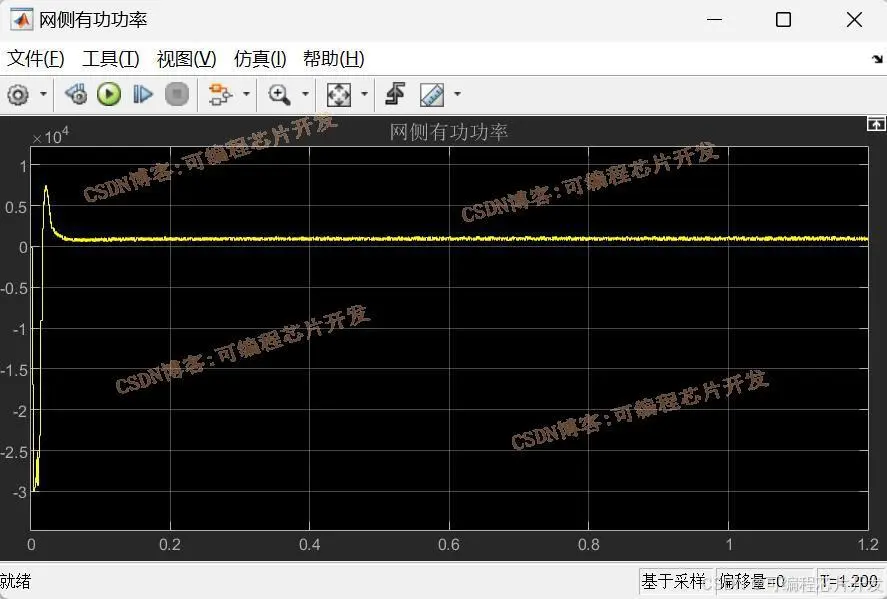The width and height of the screenshot is (887, 599).
Task: Minimize the scope window
Action: tap(714, 20)
